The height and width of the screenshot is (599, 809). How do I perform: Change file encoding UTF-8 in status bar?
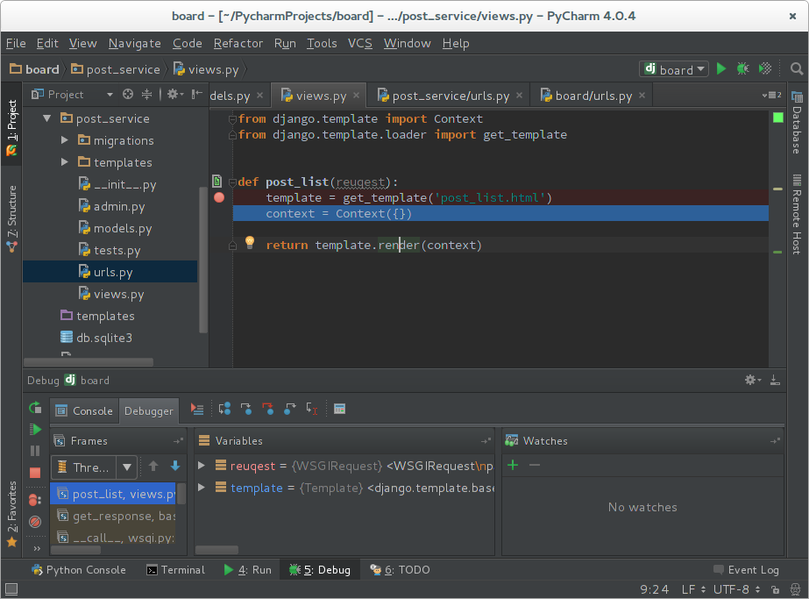pos(736,589)
